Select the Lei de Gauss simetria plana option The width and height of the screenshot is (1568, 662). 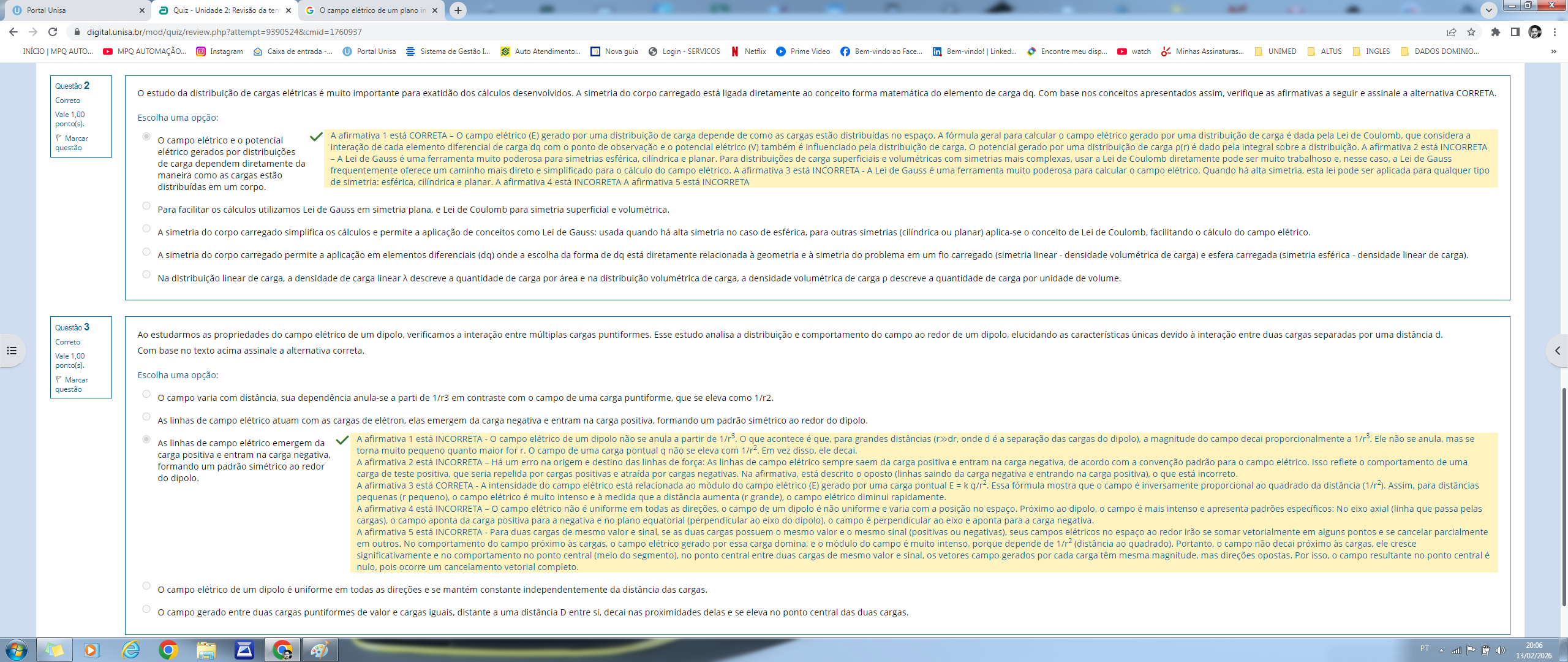coord(146,206)
